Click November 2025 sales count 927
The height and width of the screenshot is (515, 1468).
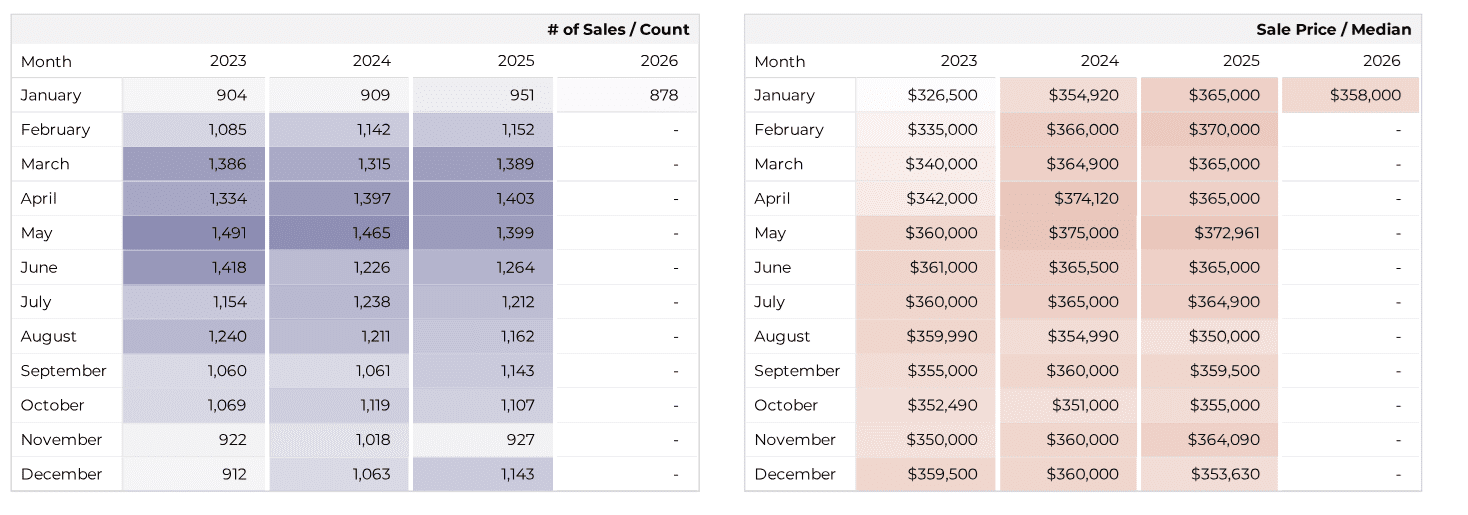(x=520, y=440)
